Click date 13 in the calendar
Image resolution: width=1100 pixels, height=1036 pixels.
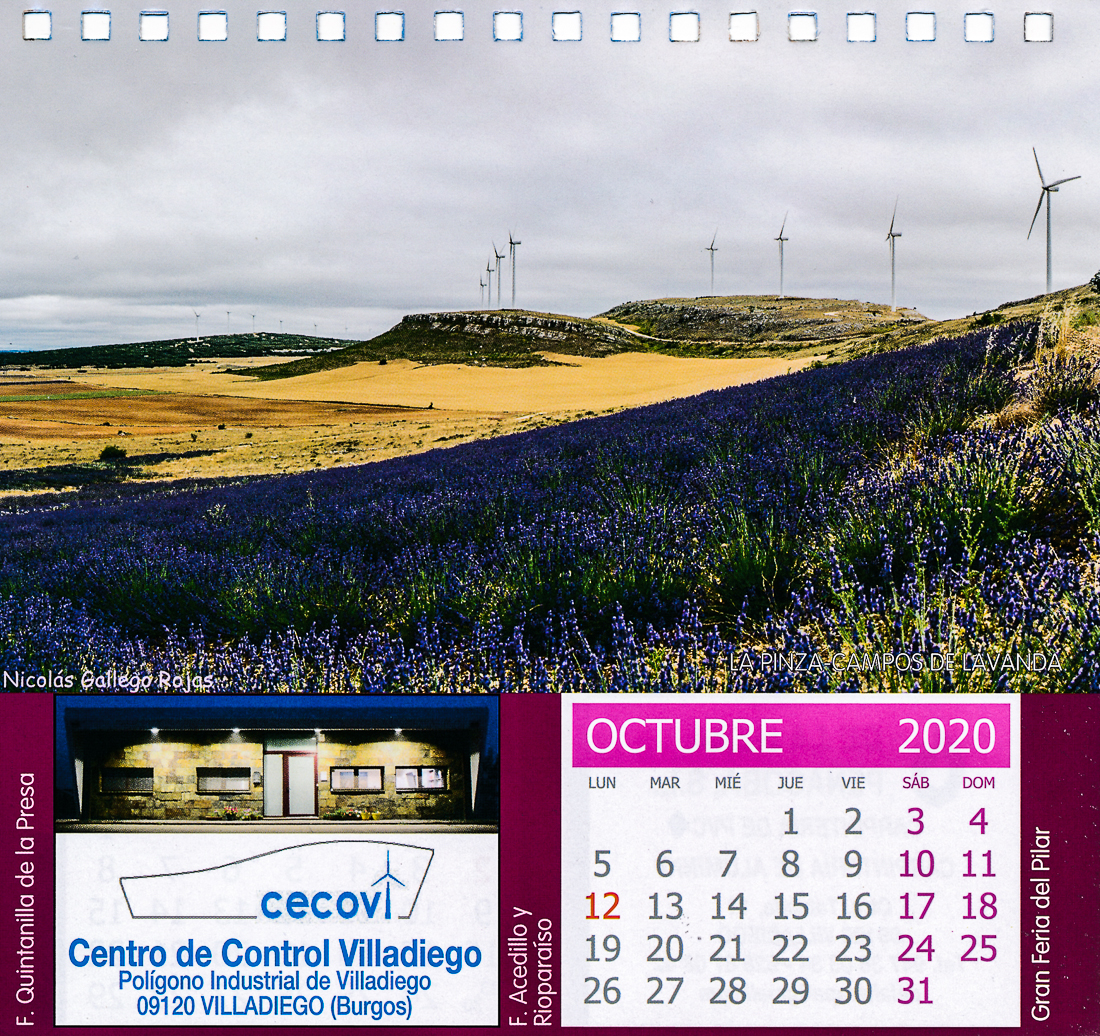click(x=665, y=907)
